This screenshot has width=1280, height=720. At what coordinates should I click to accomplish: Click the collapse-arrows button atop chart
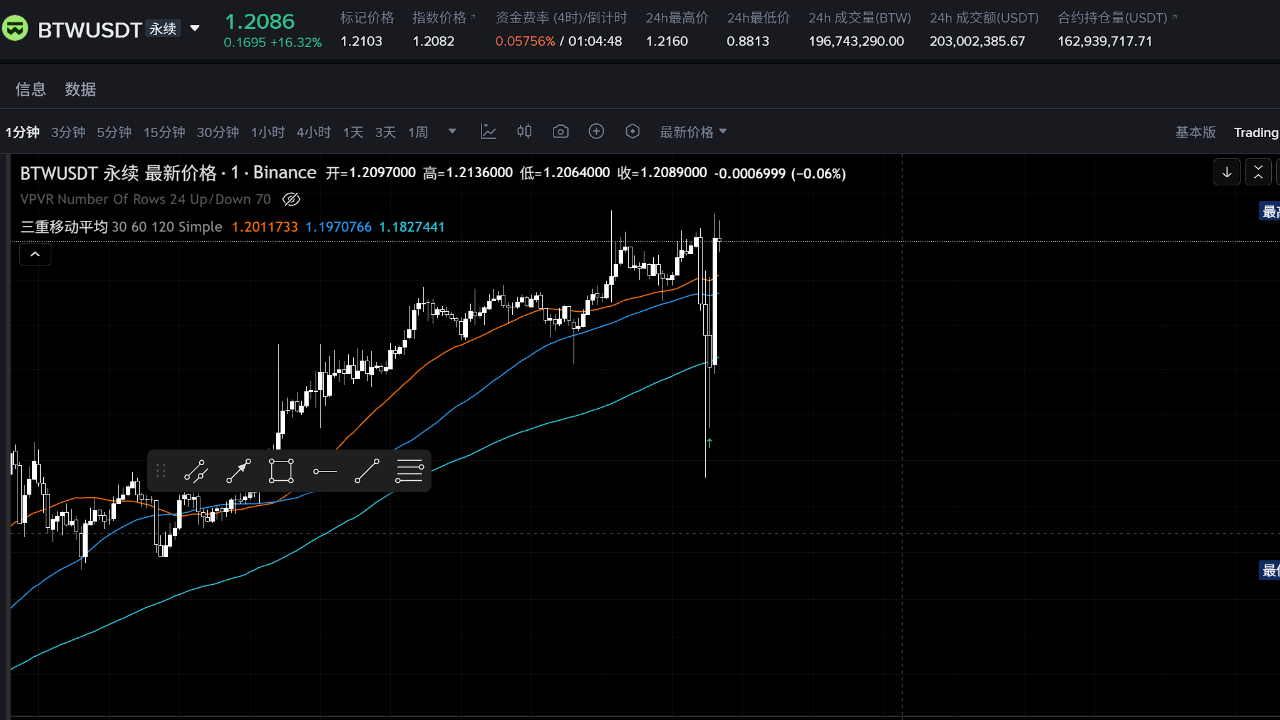pyautogui.click(x=1259, y=172)
